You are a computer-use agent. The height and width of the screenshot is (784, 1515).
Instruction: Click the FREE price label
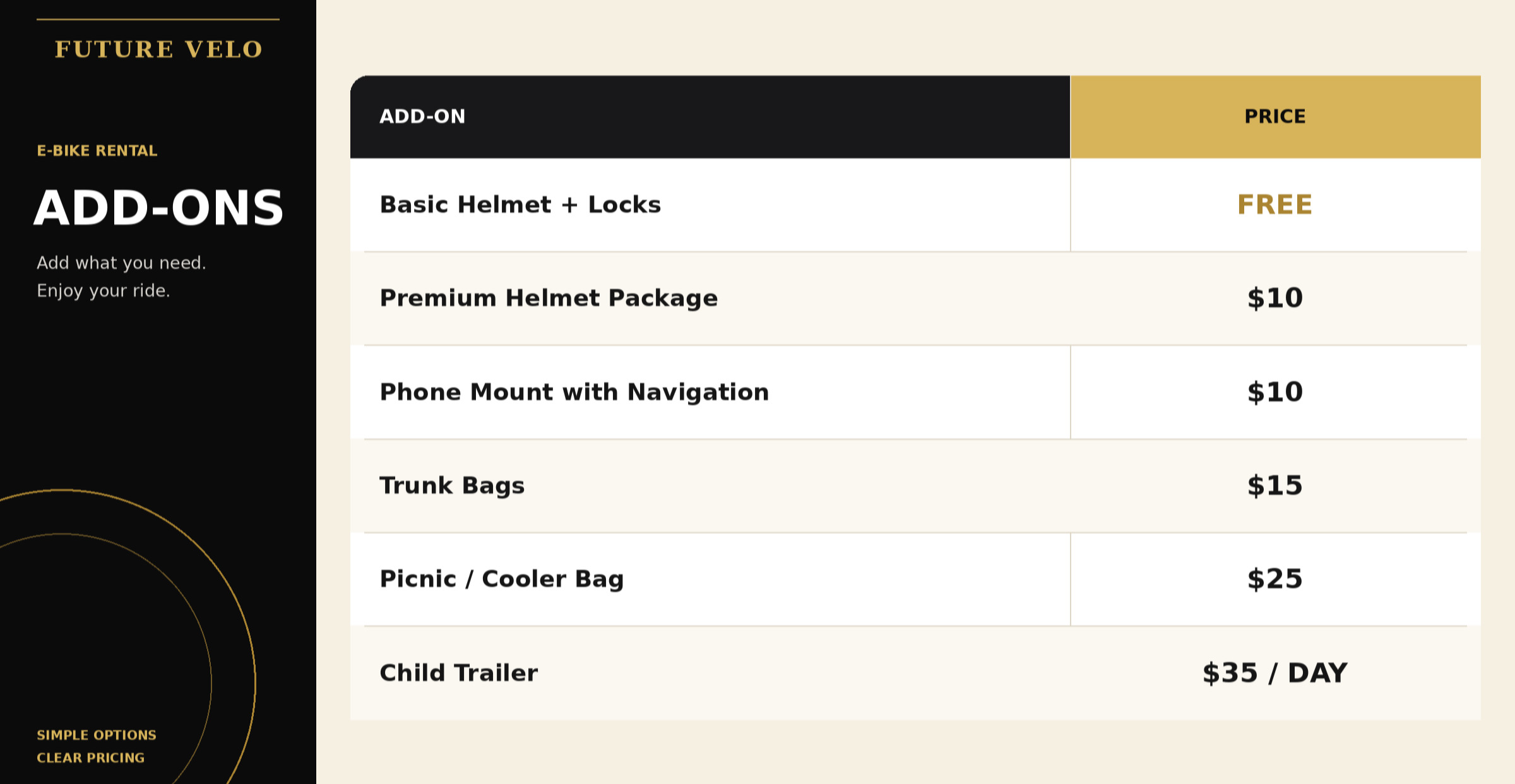pos(1275,205)
